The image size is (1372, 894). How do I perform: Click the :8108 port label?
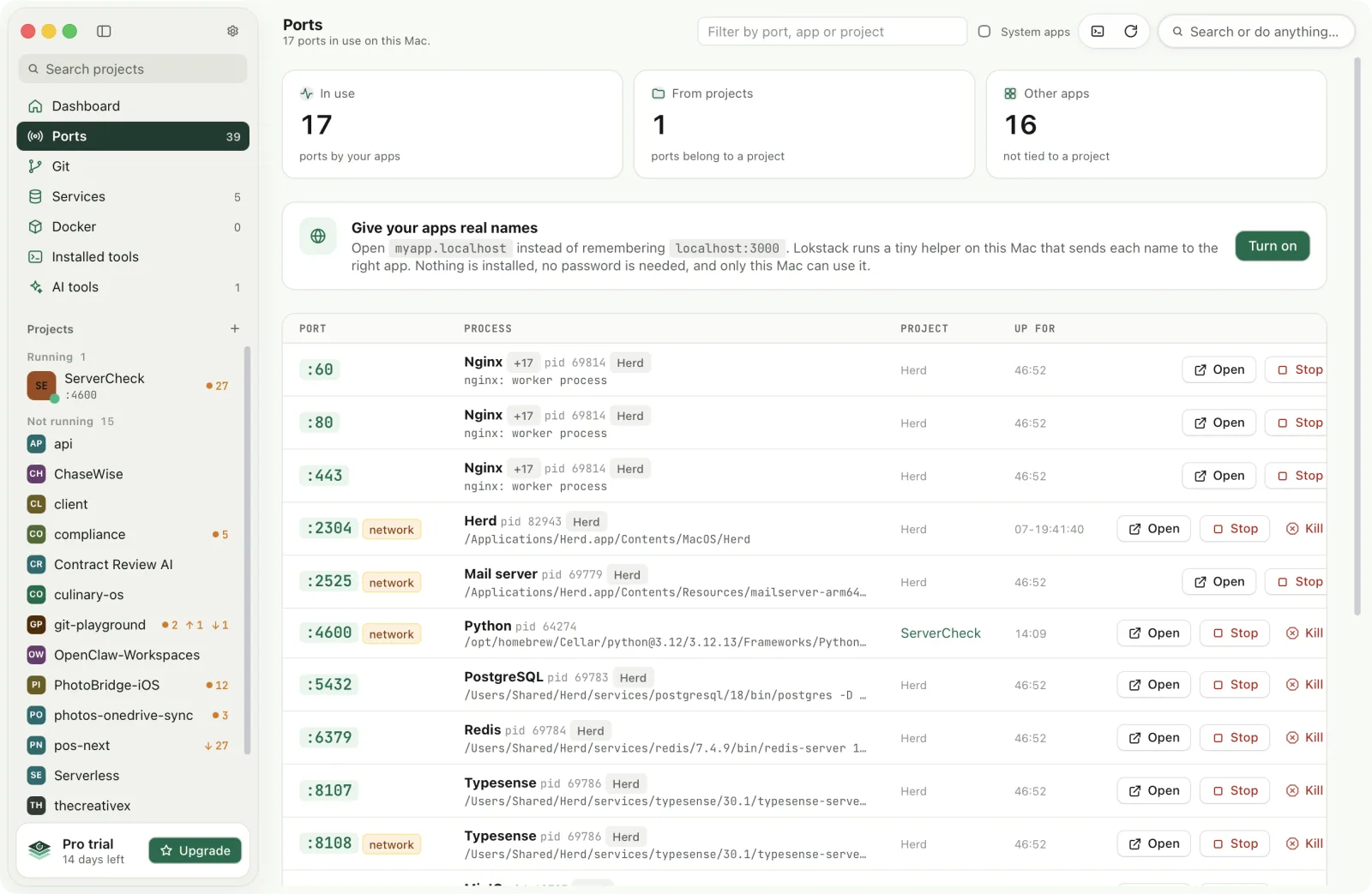tap(329, 843)
